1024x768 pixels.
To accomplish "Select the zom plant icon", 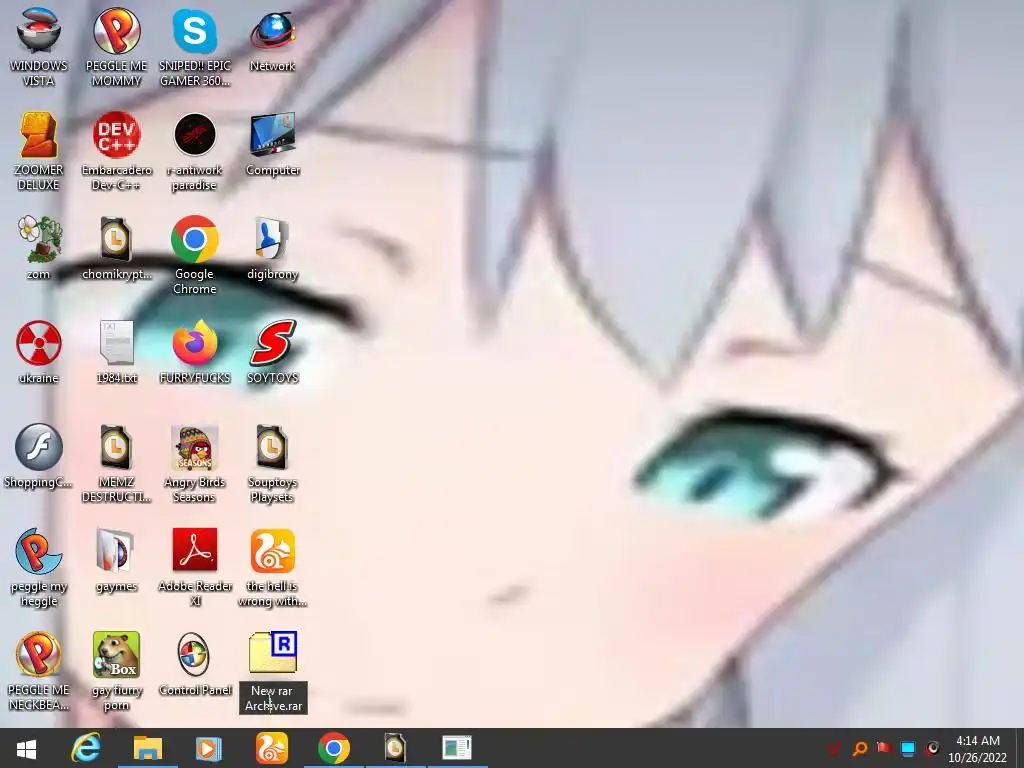I will coord(39,247).
